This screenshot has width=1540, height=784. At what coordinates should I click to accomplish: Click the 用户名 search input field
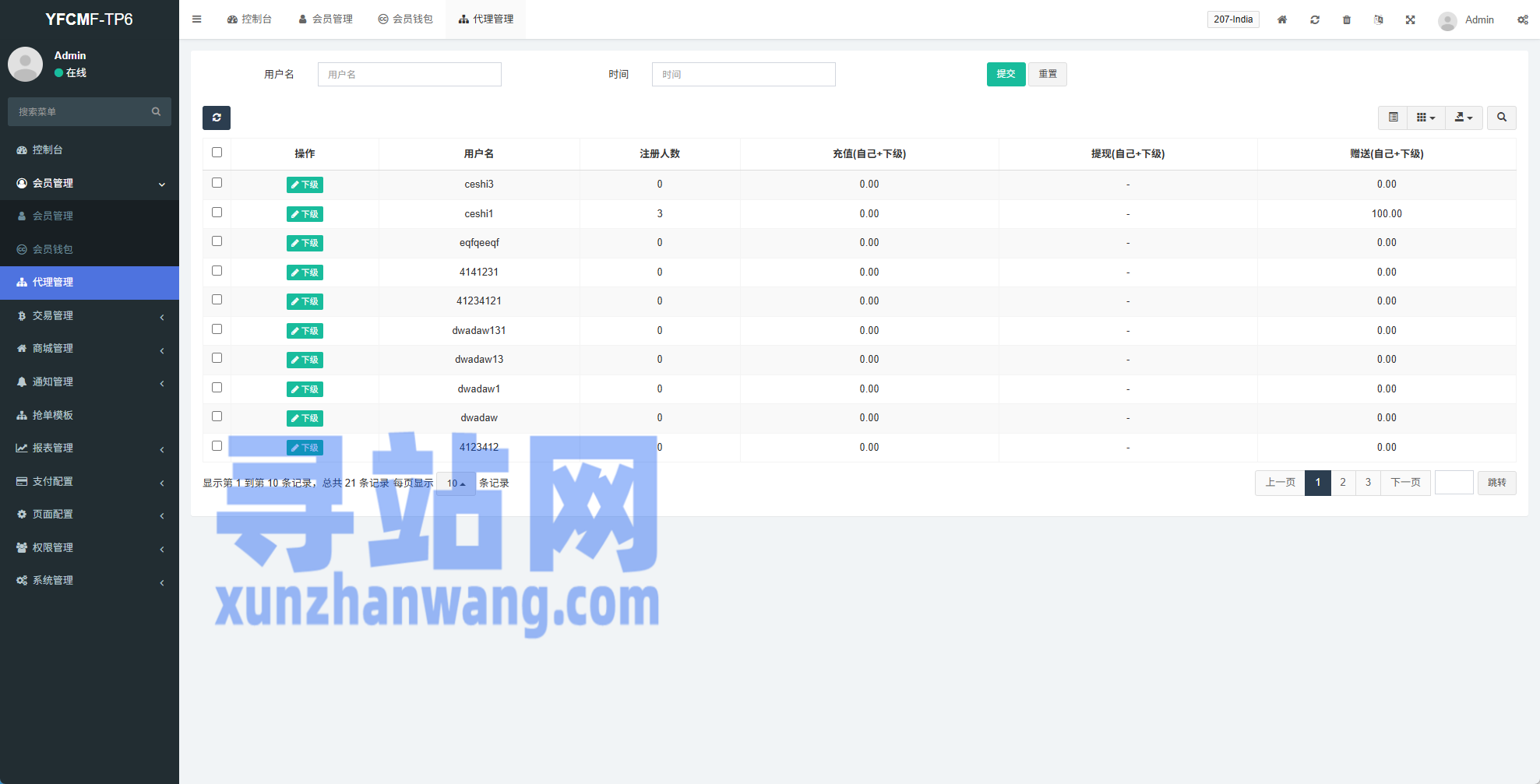tap(409, 75)
